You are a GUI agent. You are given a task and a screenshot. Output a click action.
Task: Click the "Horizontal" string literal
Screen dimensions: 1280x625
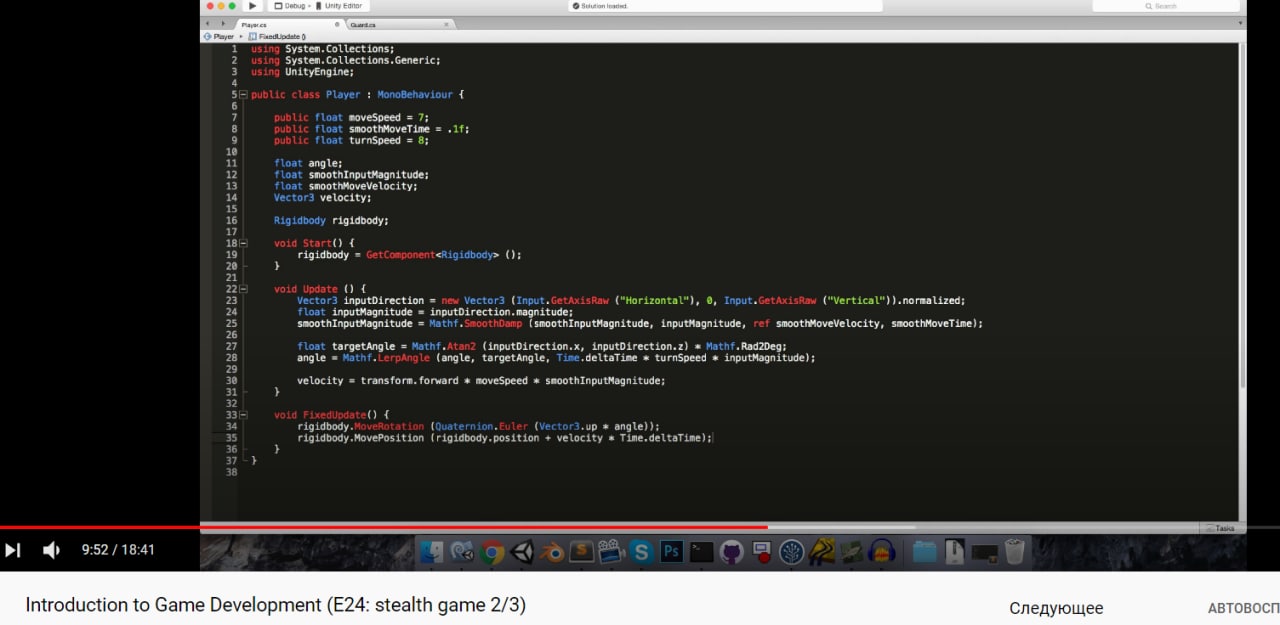point(656,300)
